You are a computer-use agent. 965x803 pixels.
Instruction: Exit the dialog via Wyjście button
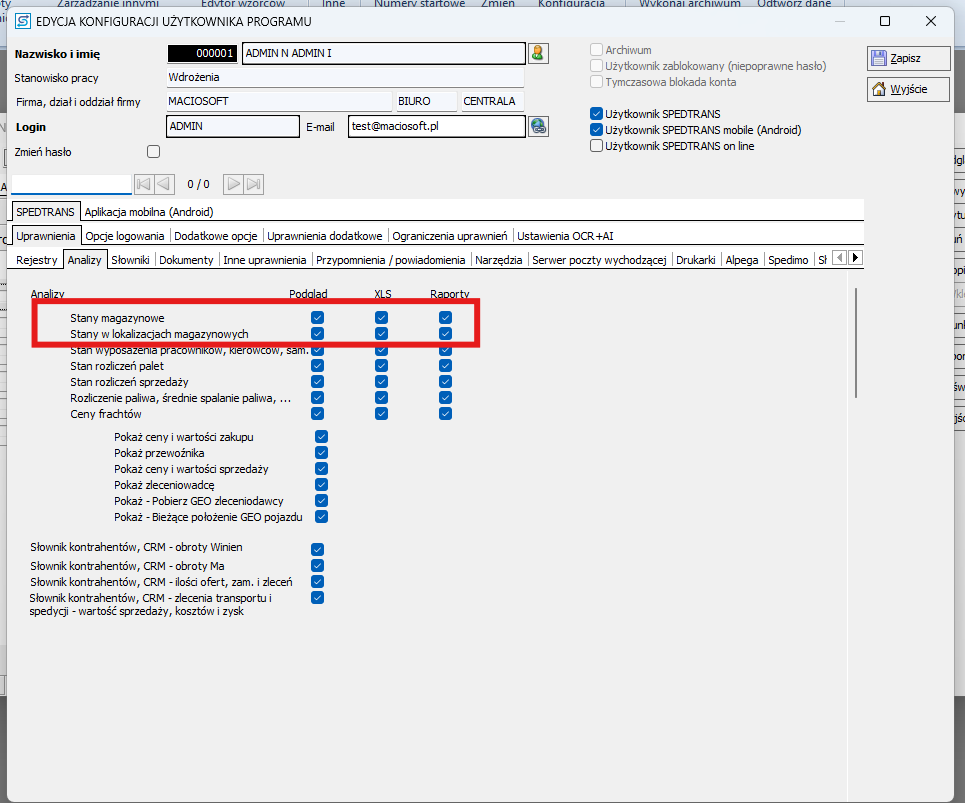(894, 89)
